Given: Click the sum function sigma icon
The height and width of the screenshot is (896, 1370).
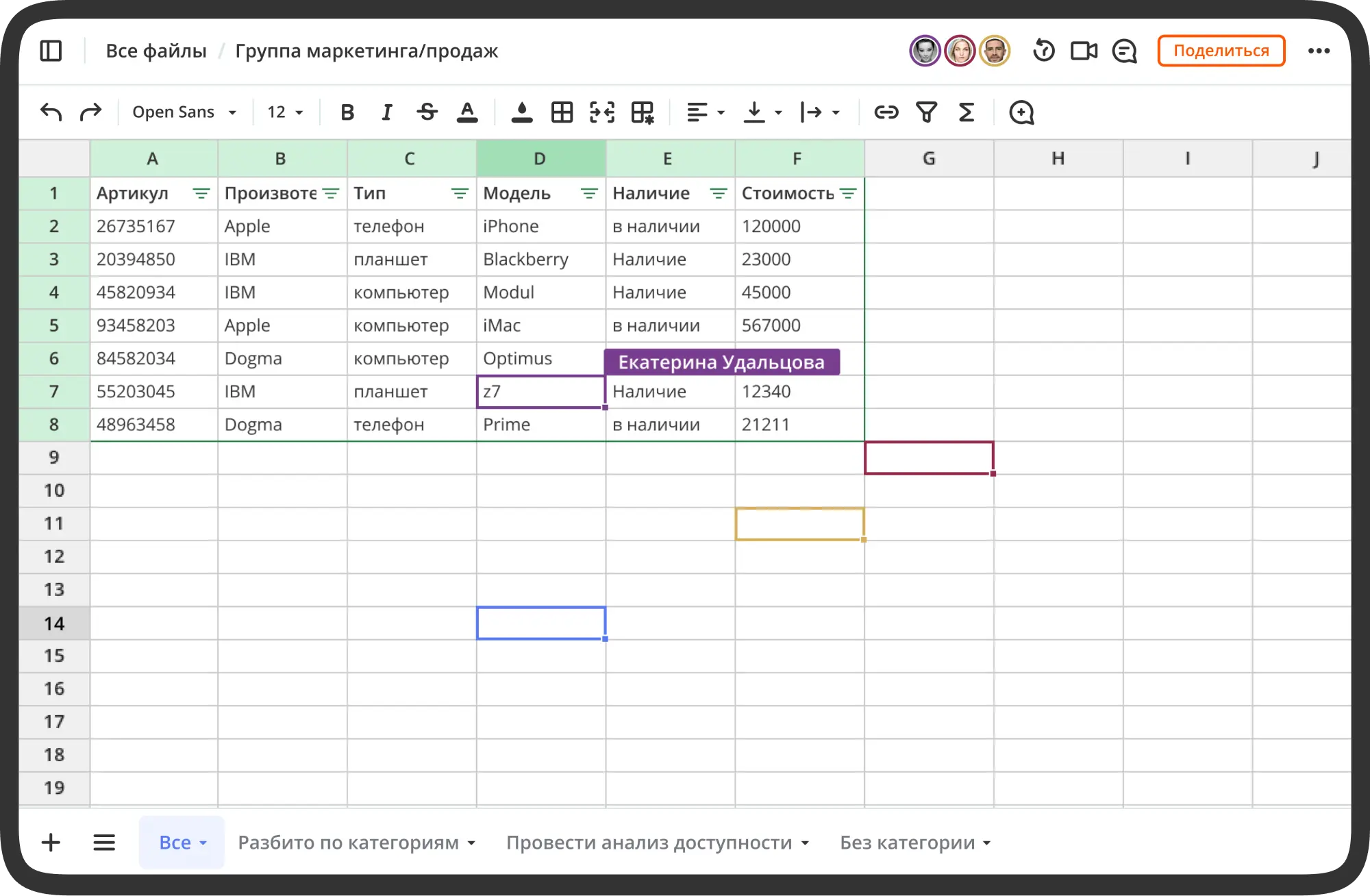Looking at the screenshot, I should coord(966,112).
